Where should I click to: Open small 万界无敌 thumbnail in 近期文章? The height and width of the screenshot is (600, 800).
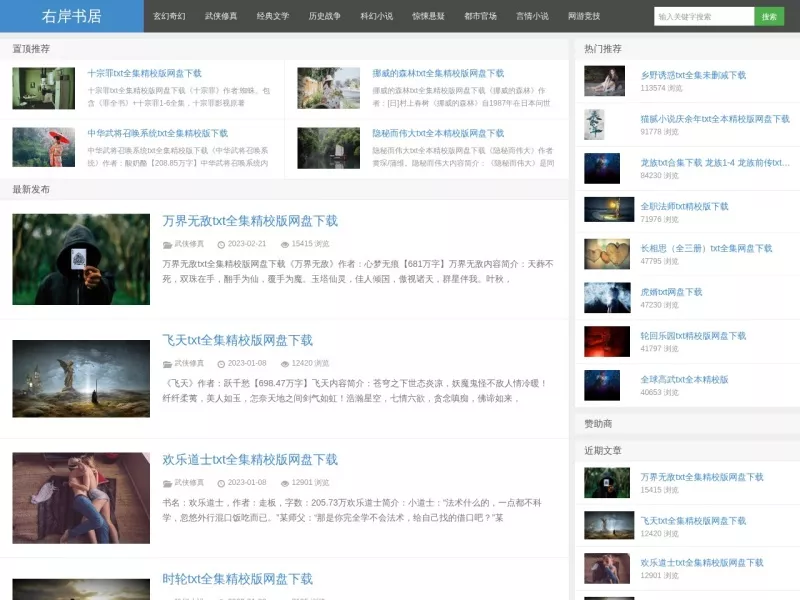point(607,483)
